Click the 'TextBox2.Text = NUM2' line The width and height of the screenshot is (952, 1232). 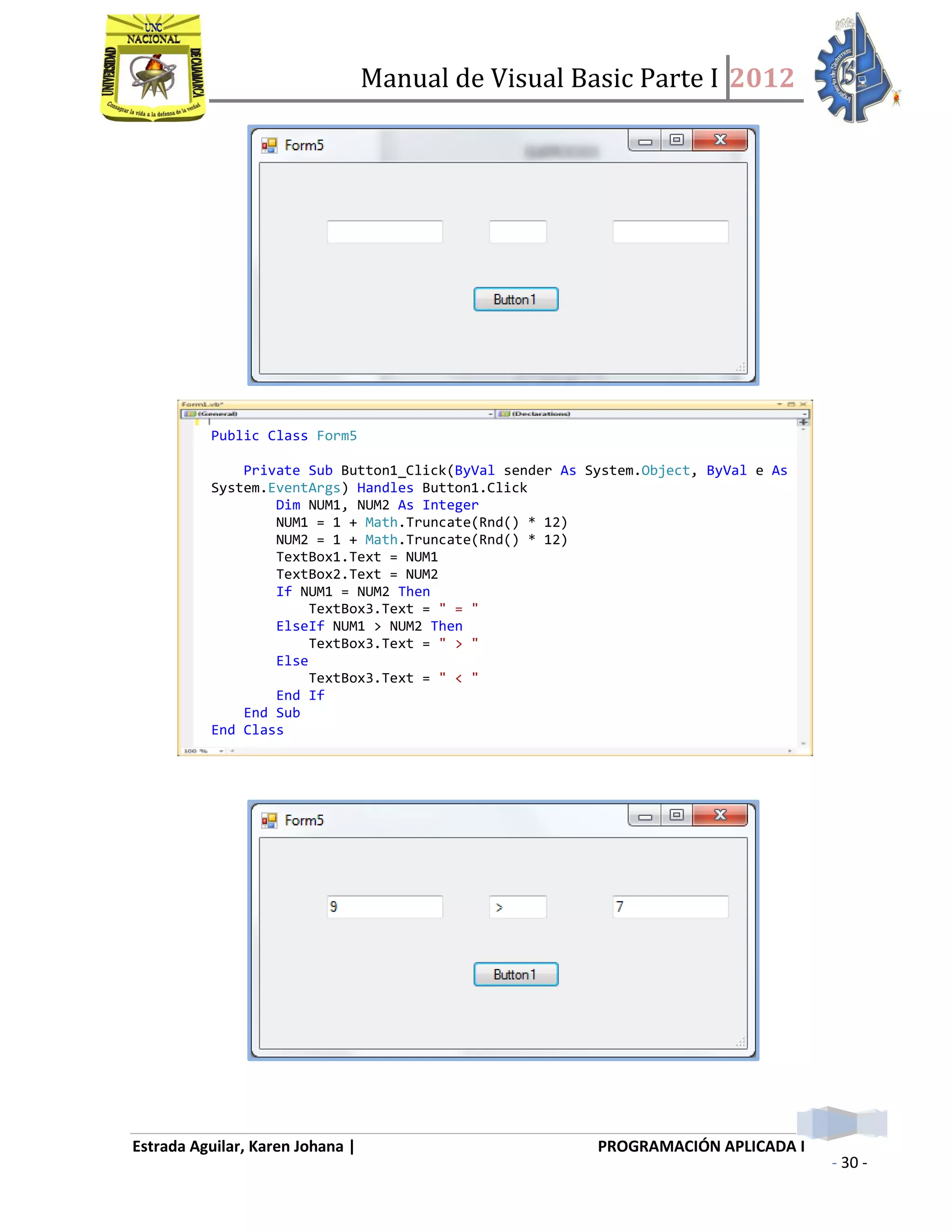click(357, 574)
